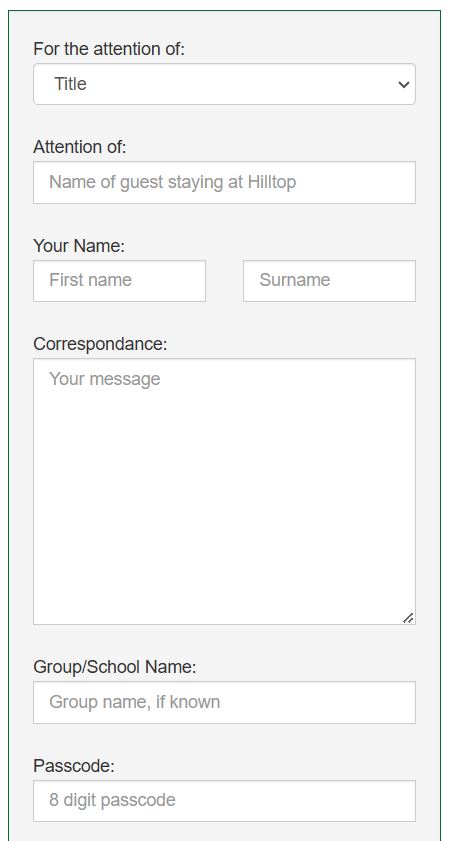
Task: Click the chevron arrow on Title select
Action: point(404,85)
